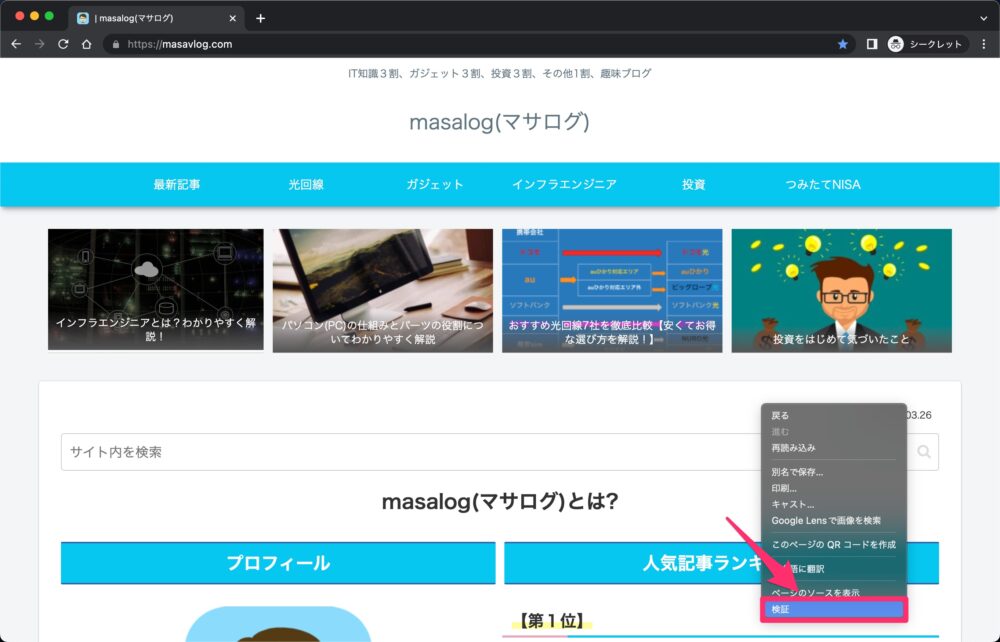The image size is (1000, 642).
Task: Click the site tagline starting with IT知識３割
Action: pos(499,73)
